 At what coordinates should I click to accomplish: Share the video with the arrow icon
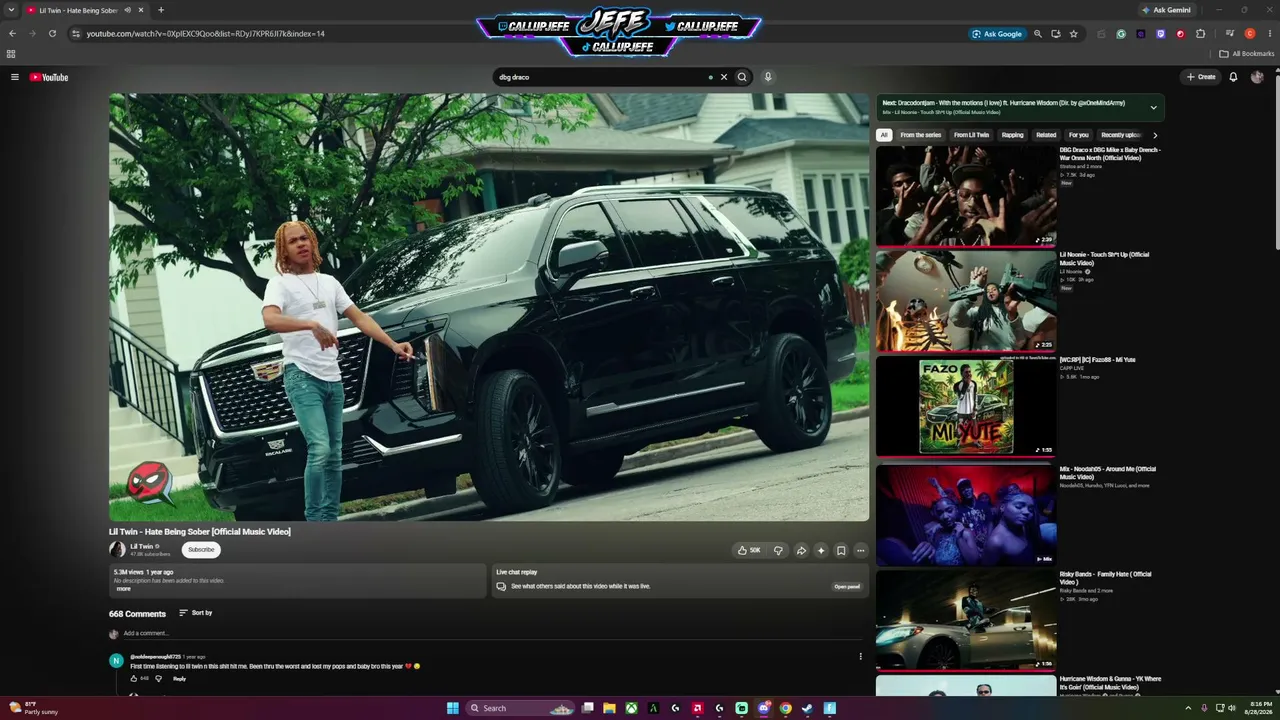[x=801, y=550]
